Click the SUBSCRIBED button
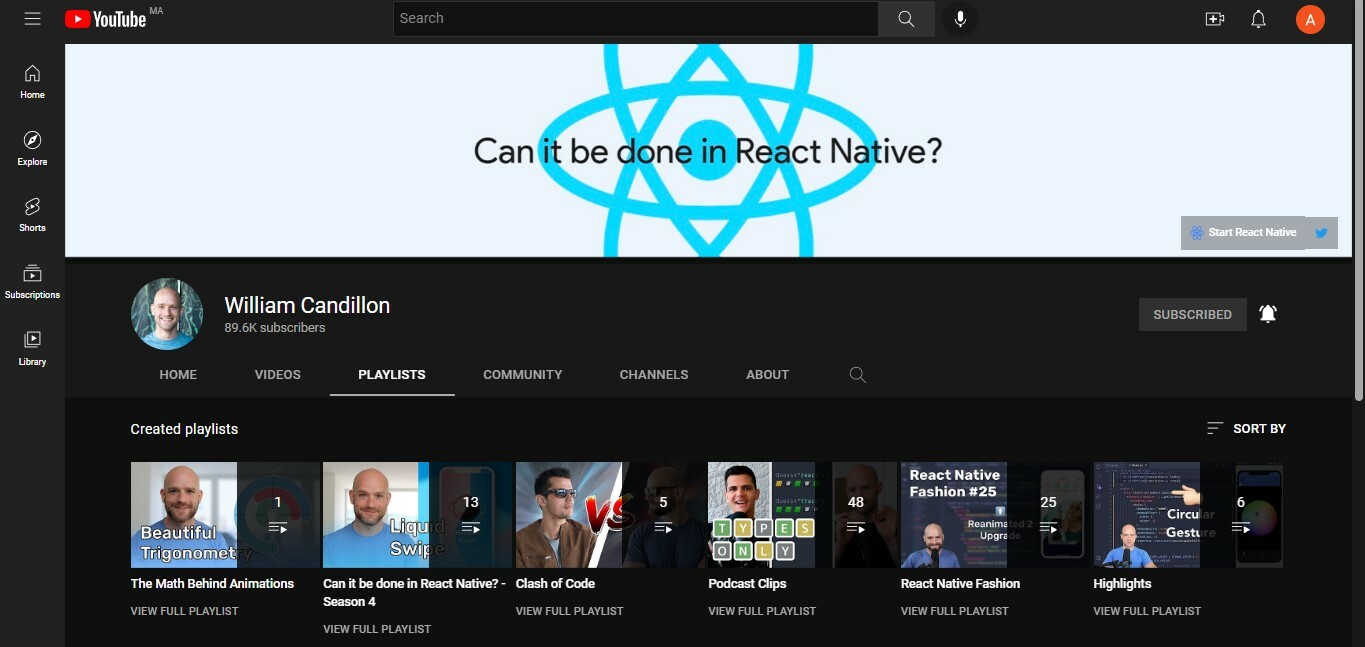This screenshot has width=1365, height=647. [1192, 314]
